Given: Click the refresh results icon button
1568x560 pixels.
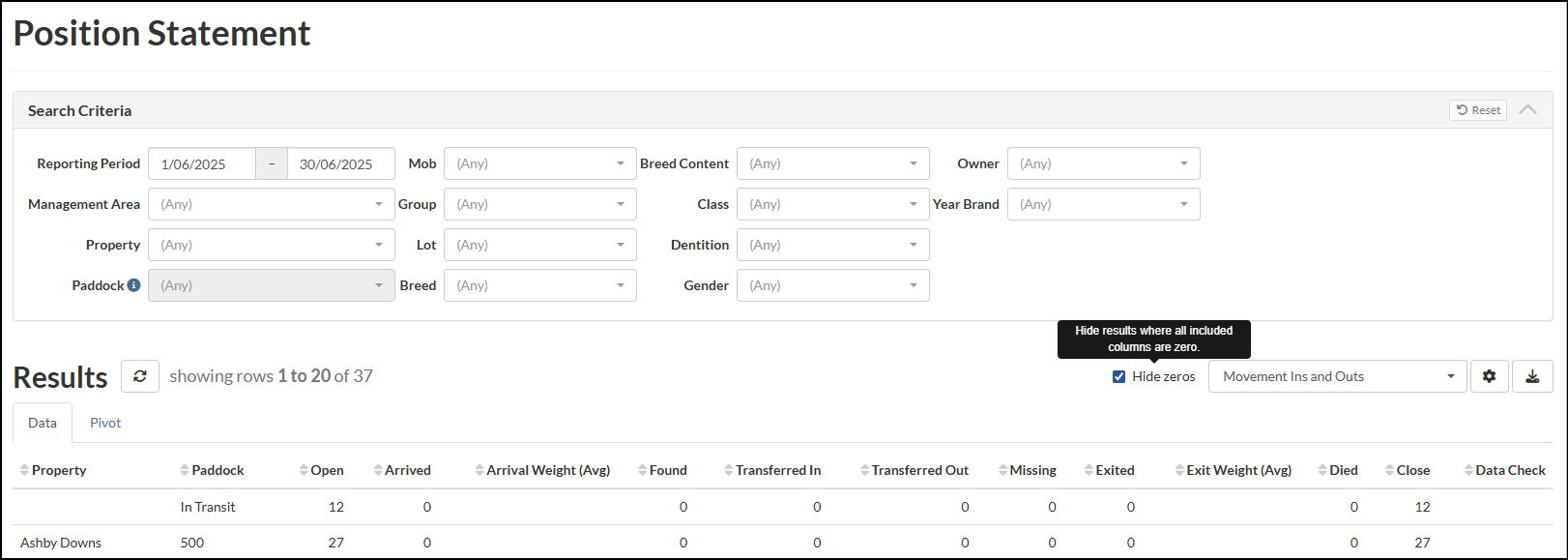Looking at the screenshot, I should [x=140, y=376].
